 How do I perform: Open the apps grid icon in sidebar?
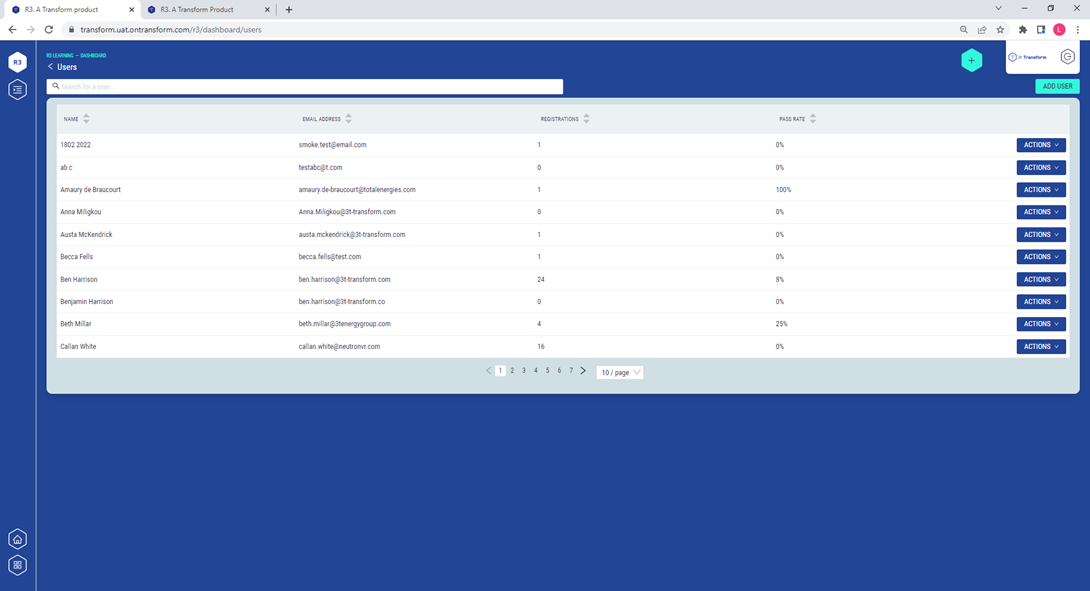17,565
